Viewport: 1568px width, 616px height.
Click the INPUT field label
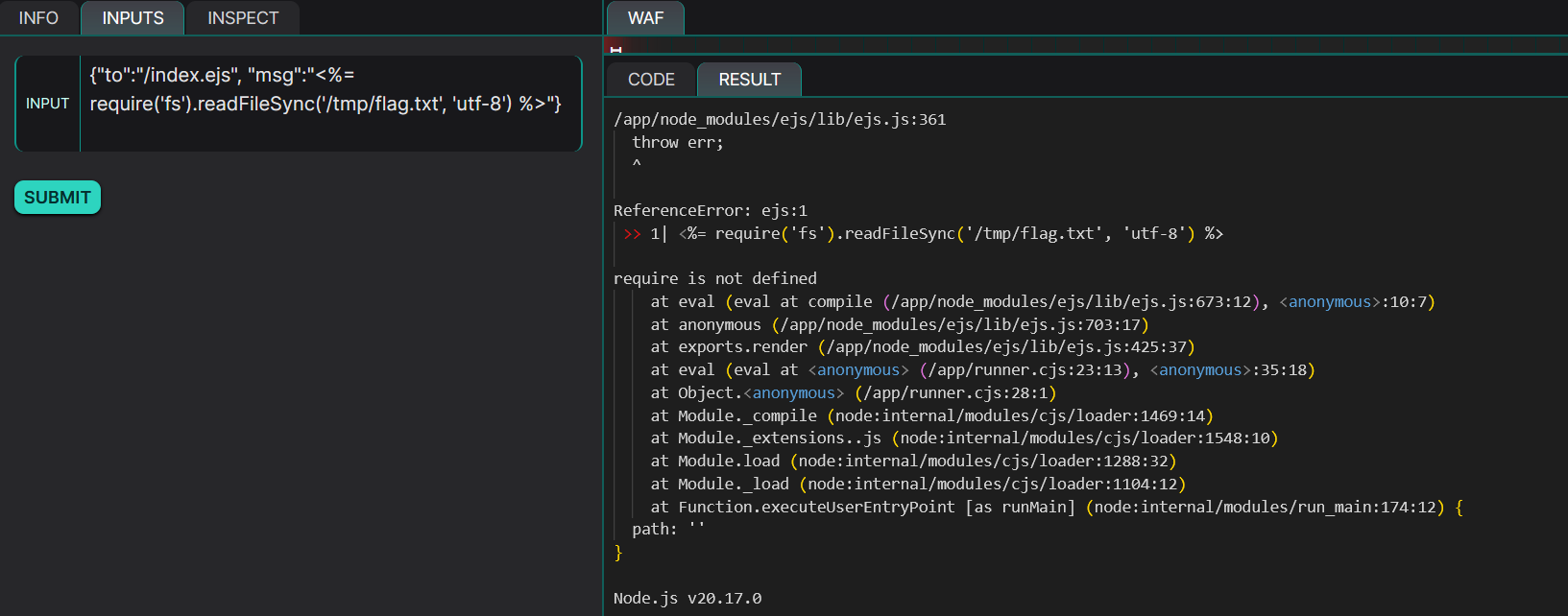[47, 104]
